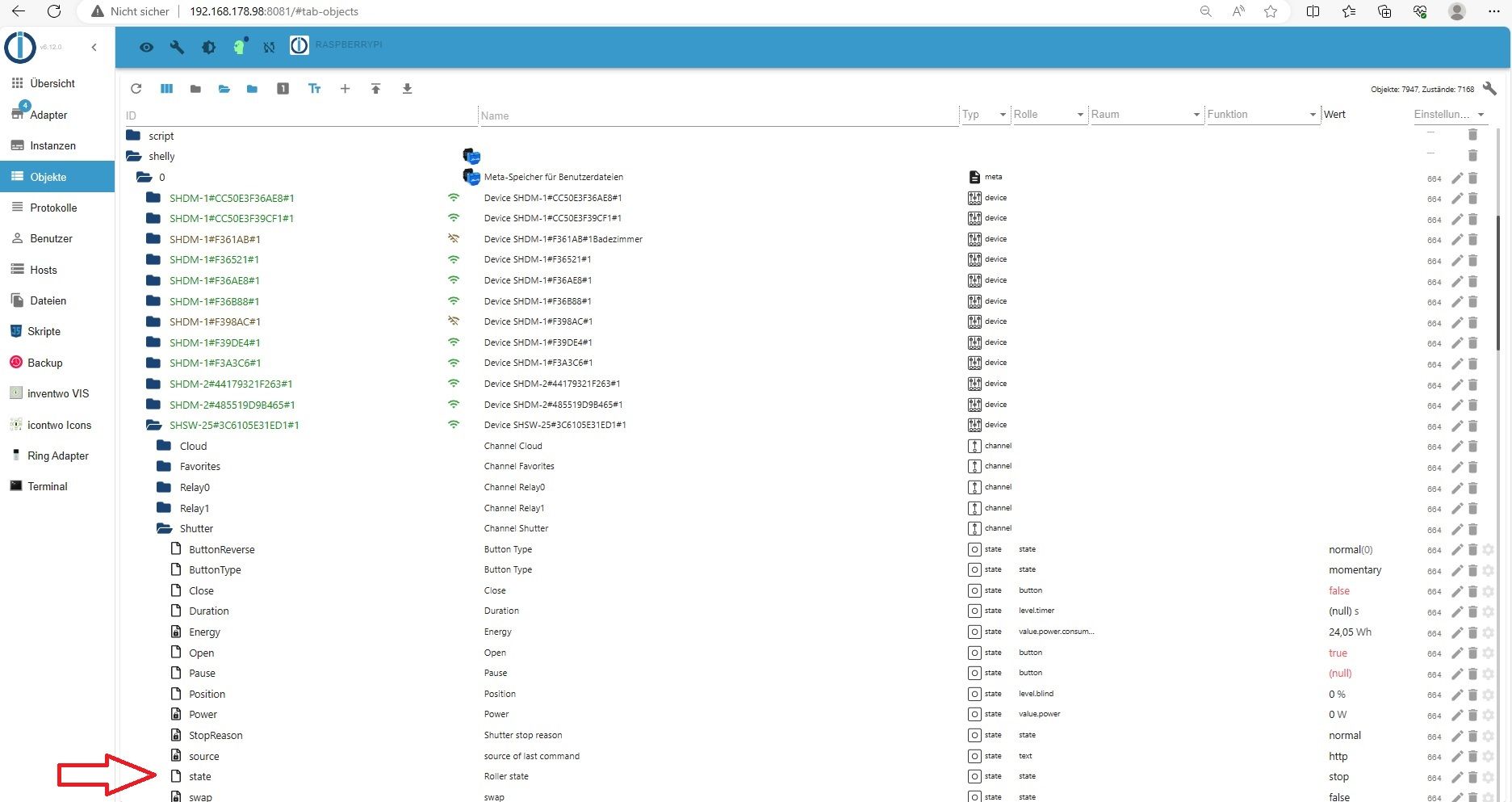
Task: Open custom settings gear for ButtonReverse
Action: [1489, 550]
